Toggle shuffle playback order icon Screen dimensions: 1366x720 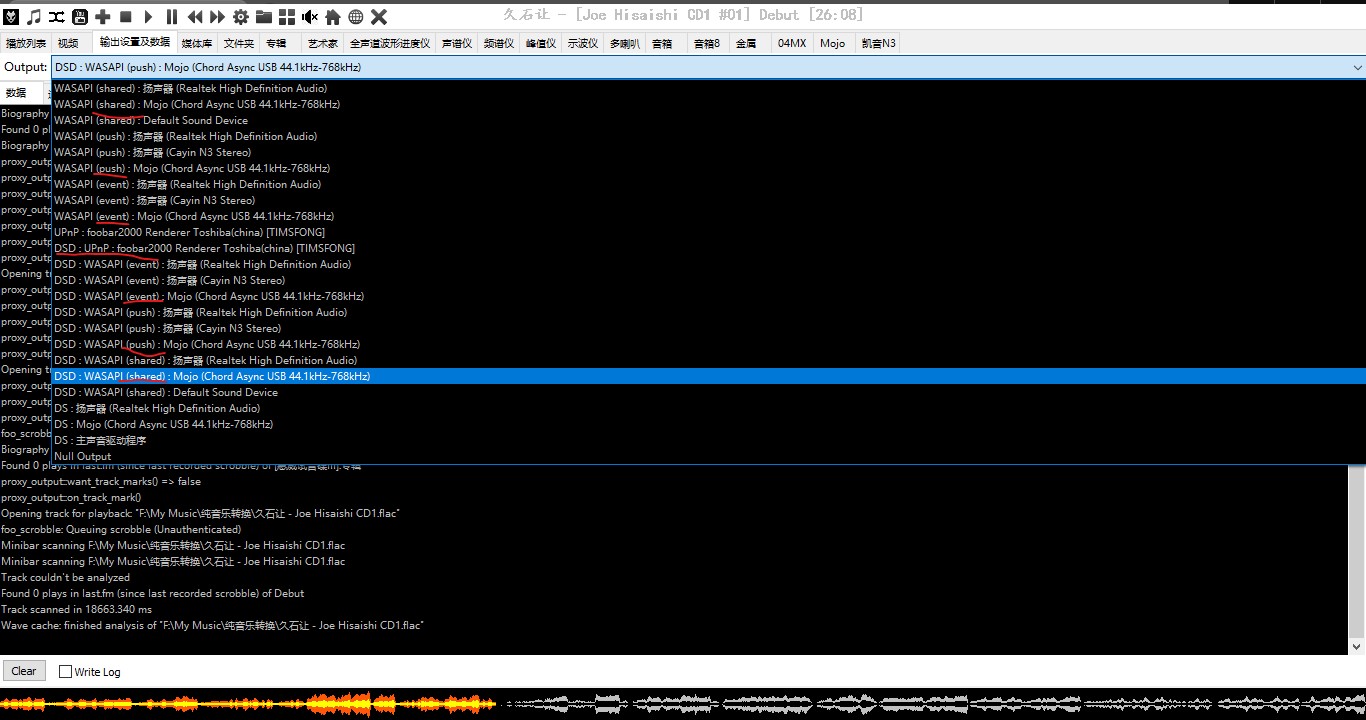[57, 16]
